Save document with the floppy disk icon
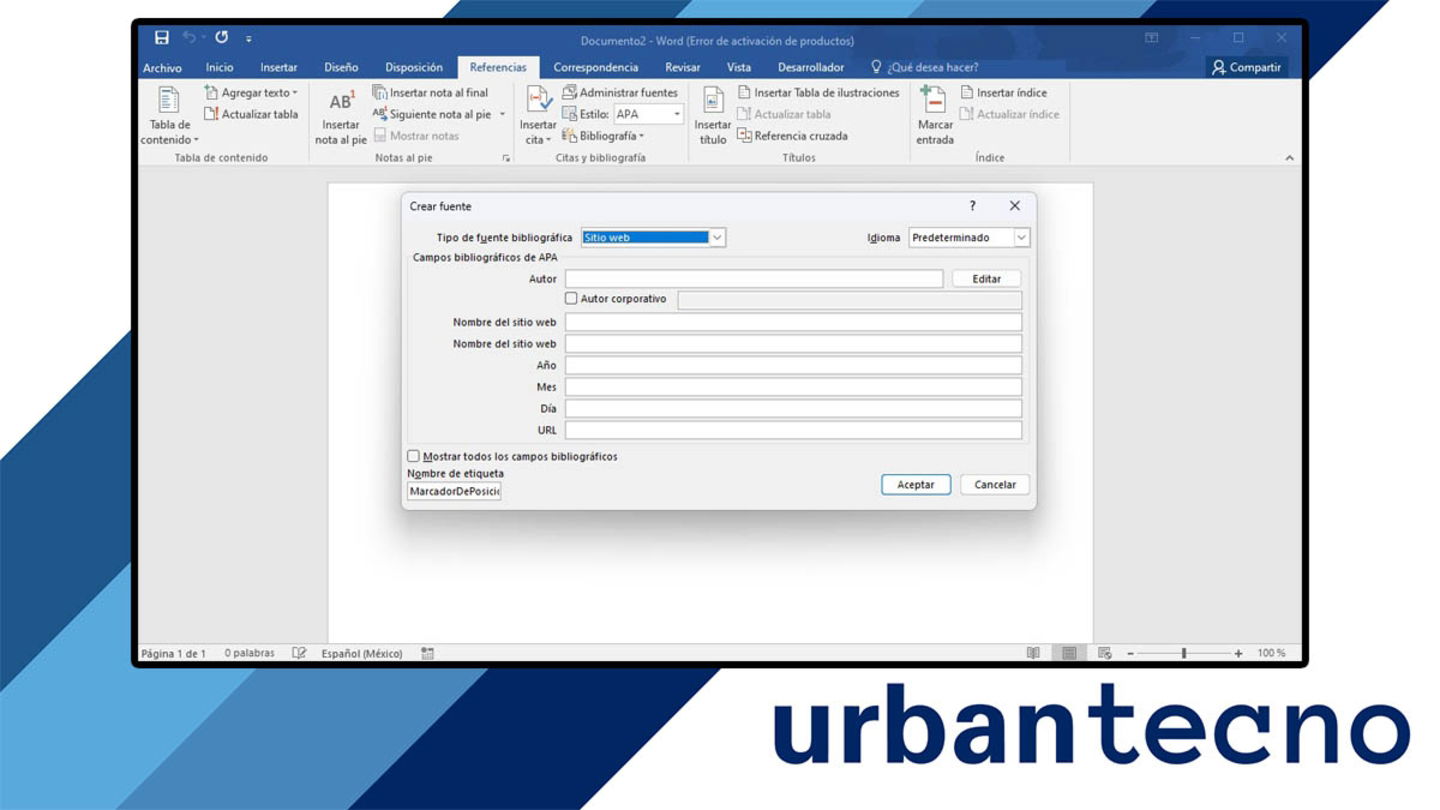Screen dimensions: 1440x810 click(162, 38)
